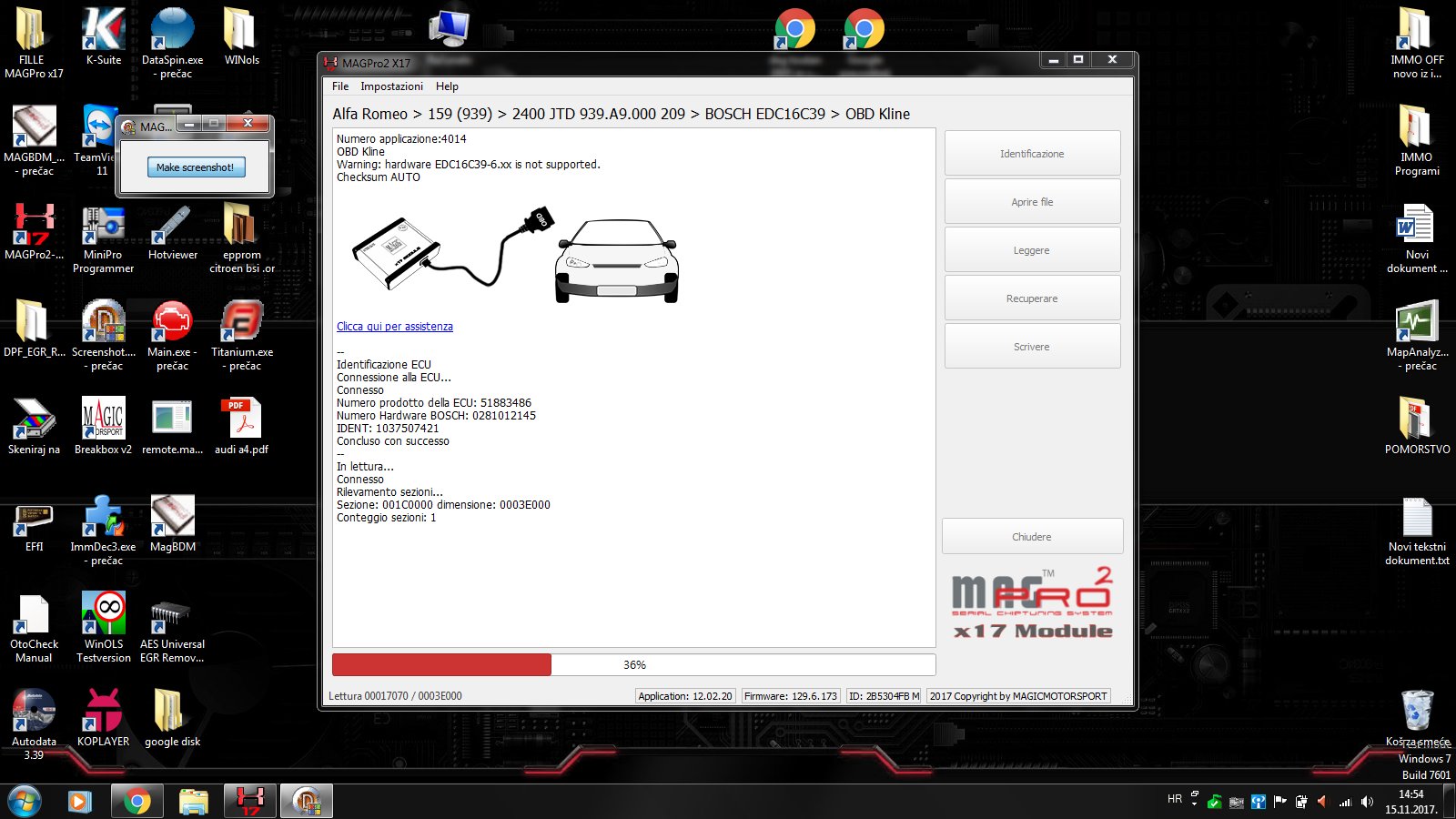This screenshot has height=819, width=1456.
Task: Select the epprom citroen bsi folder
Action: [x=241, y=239]
